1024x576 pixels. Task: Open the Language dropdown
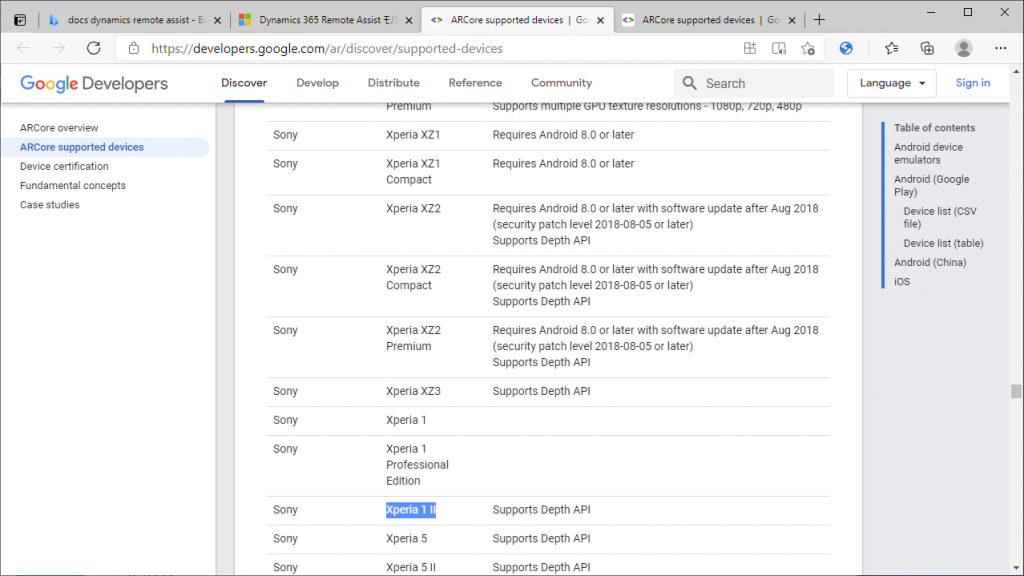click(x=891, y=83)
